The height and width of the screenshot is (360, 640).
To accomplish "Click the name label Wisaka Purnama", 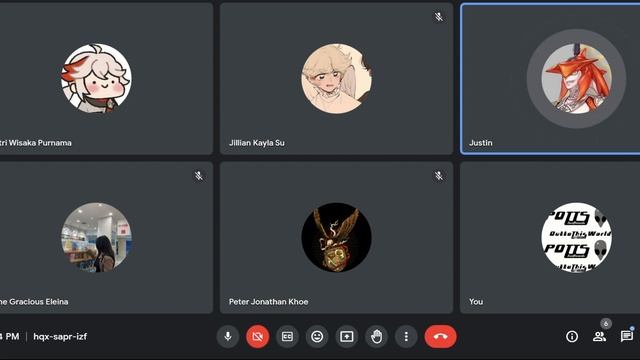I will tap(36, 143).
